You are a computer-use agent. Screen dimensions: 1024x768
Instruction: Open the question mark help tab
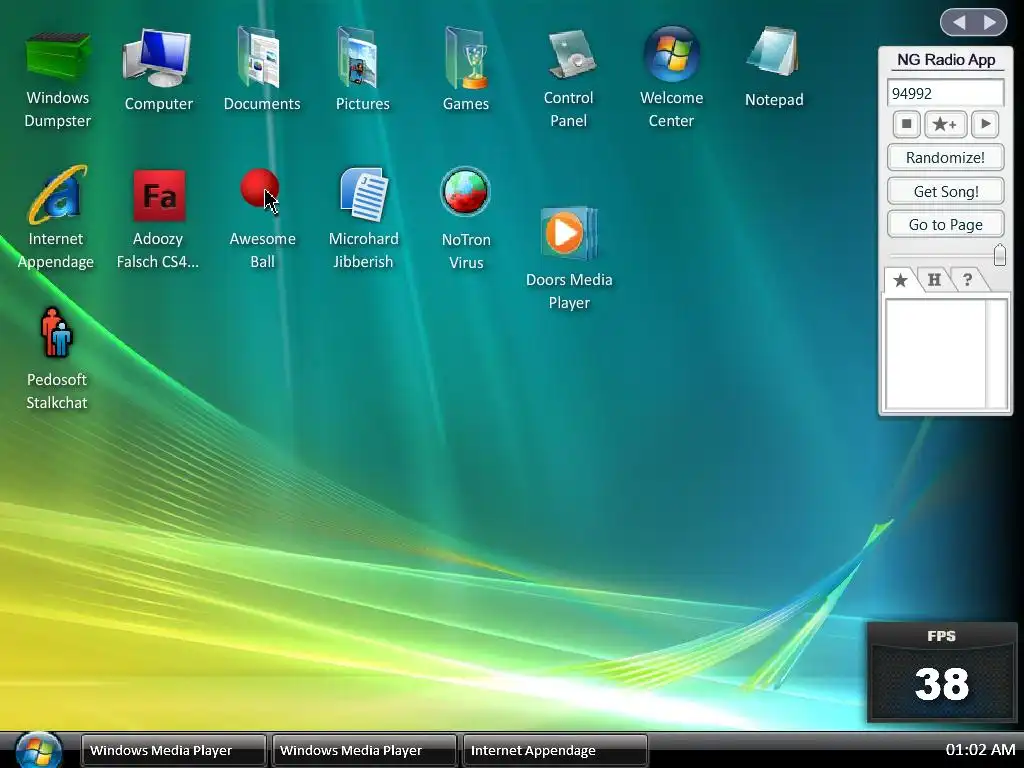point(968,280)
